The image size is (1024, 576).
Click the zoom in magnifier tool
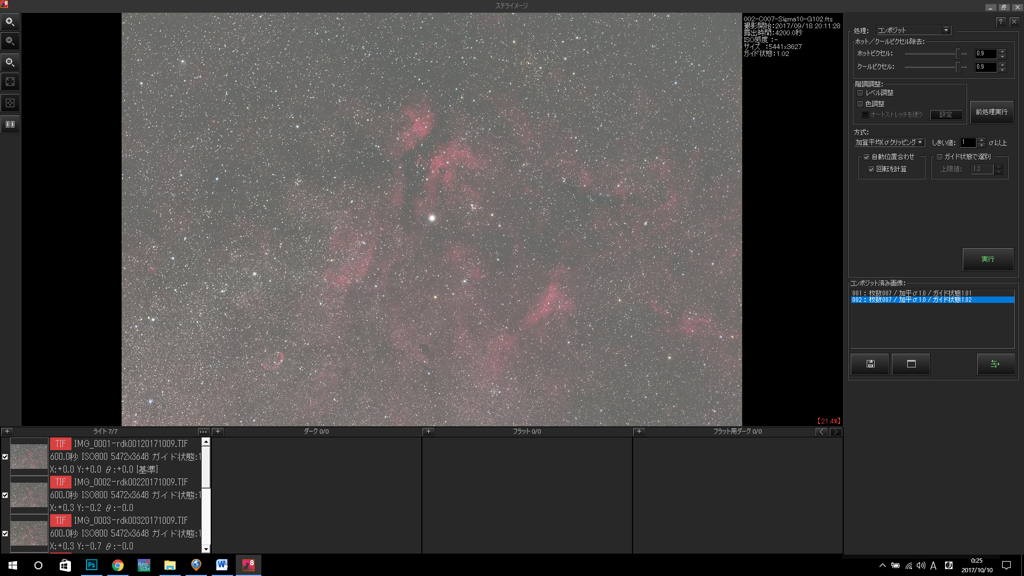[10, 22]
